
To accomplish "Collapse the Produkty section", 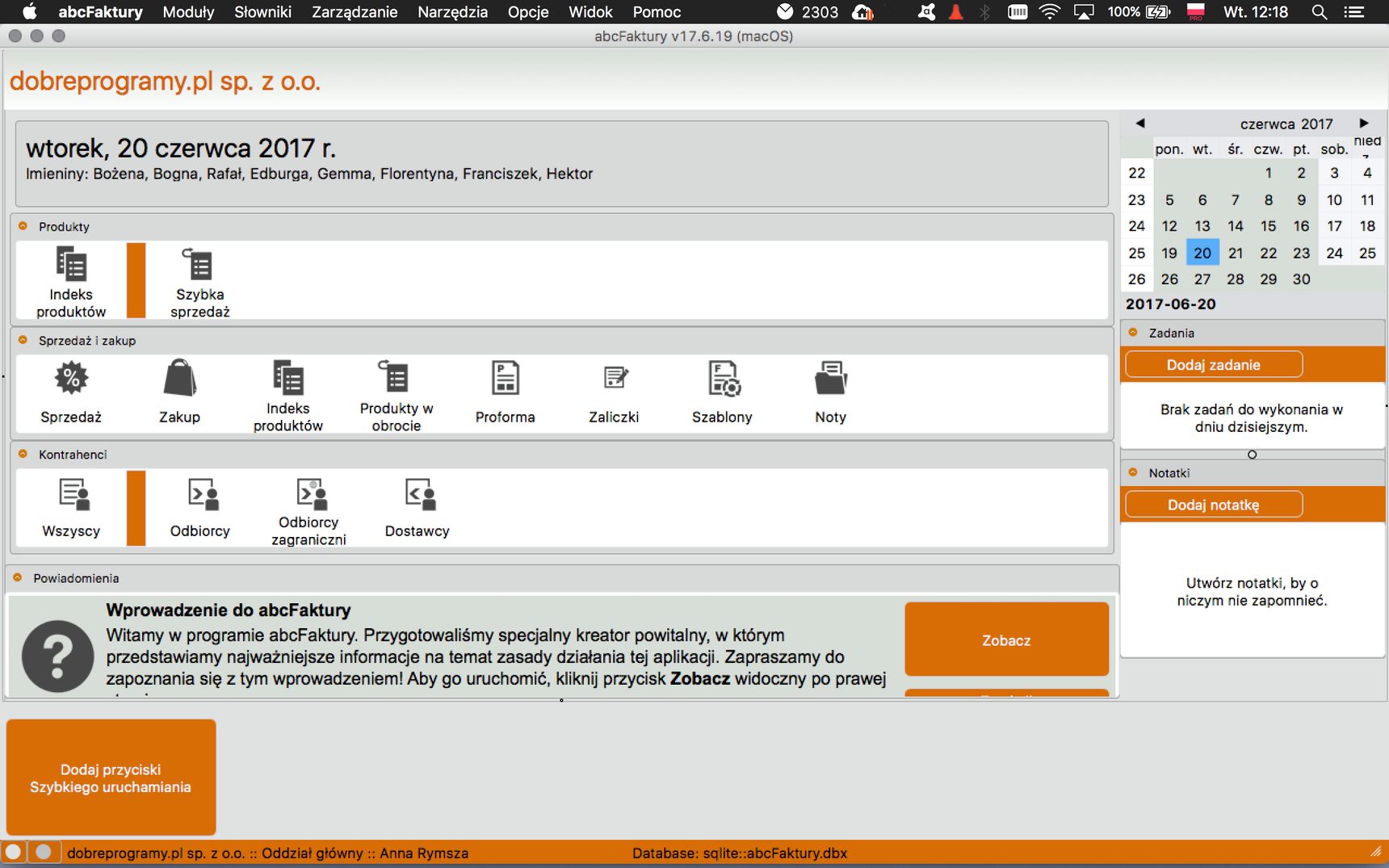I will coord(23,226).
